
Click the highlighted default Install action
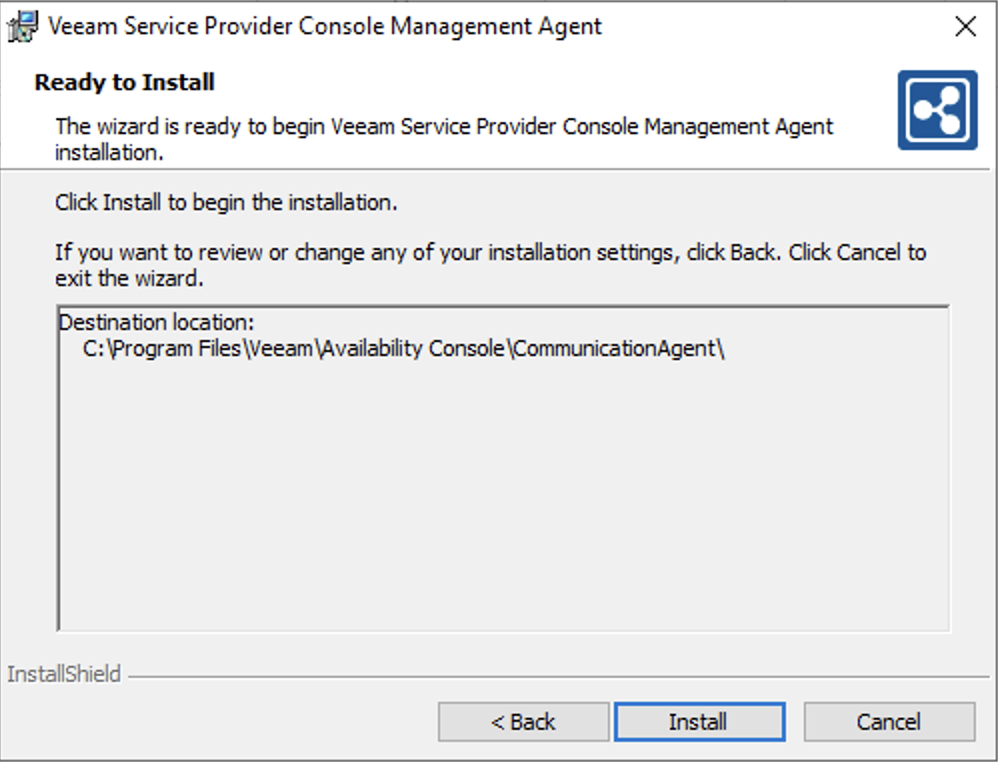699,721
